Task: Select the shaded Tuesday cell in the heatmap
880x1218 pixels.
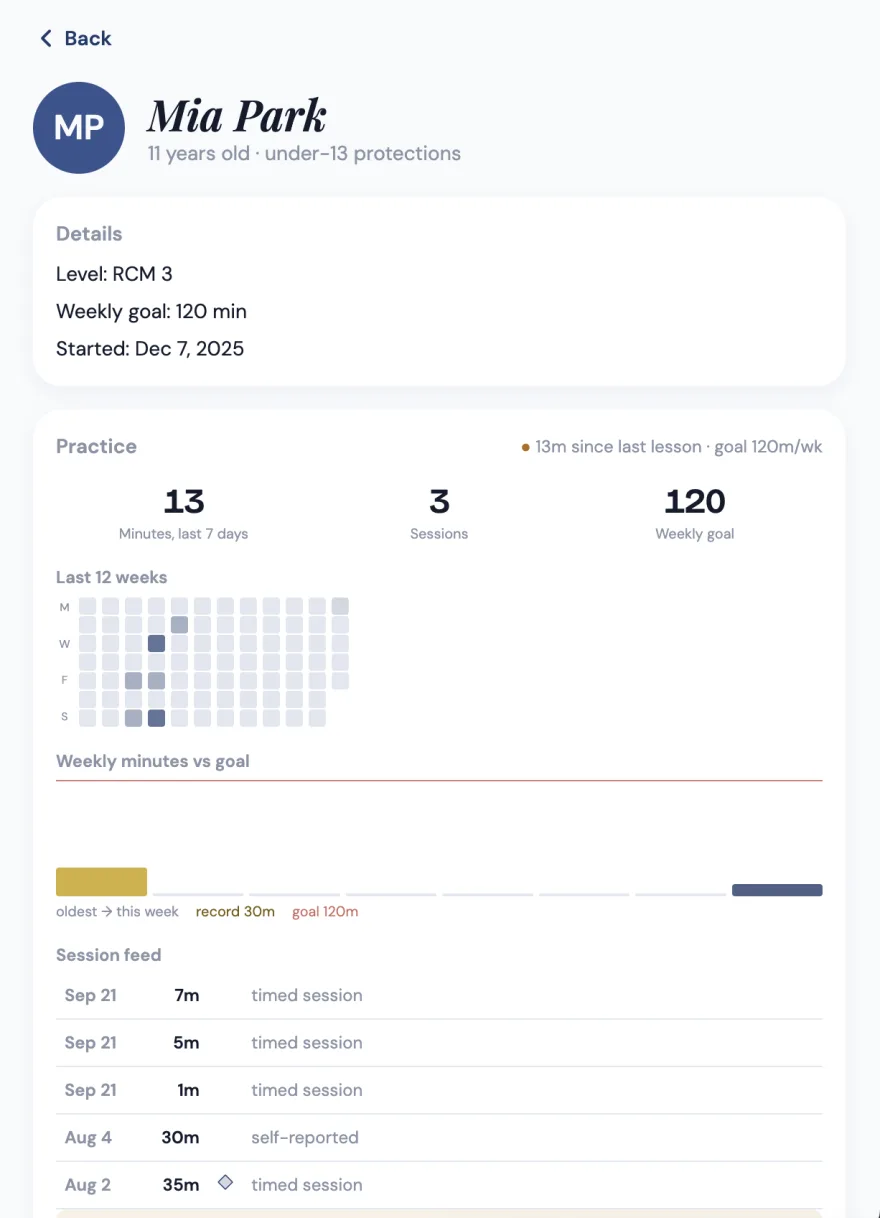Action: 179,625
